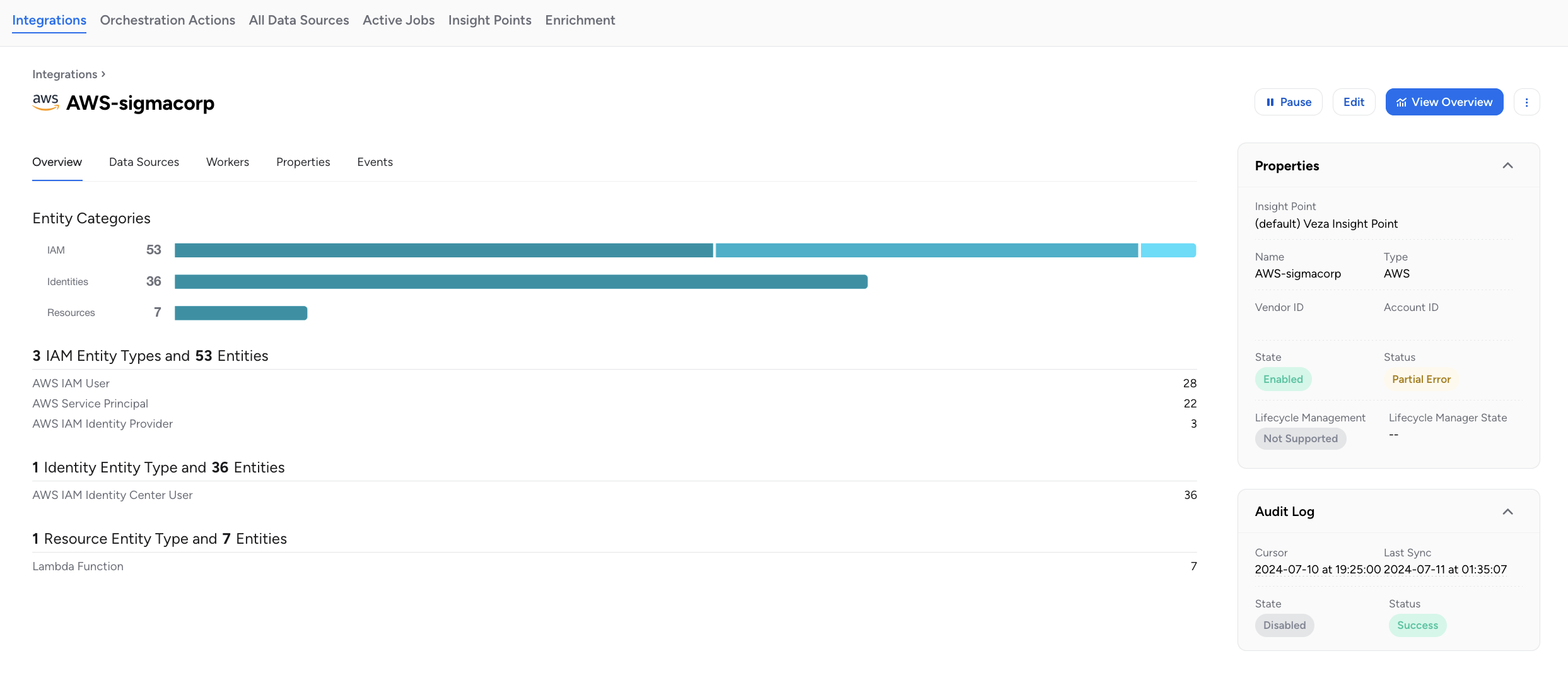This screenshot has height=680, width=1568.
Task: Open the Properties sub-tab
Action: [303, 162]
